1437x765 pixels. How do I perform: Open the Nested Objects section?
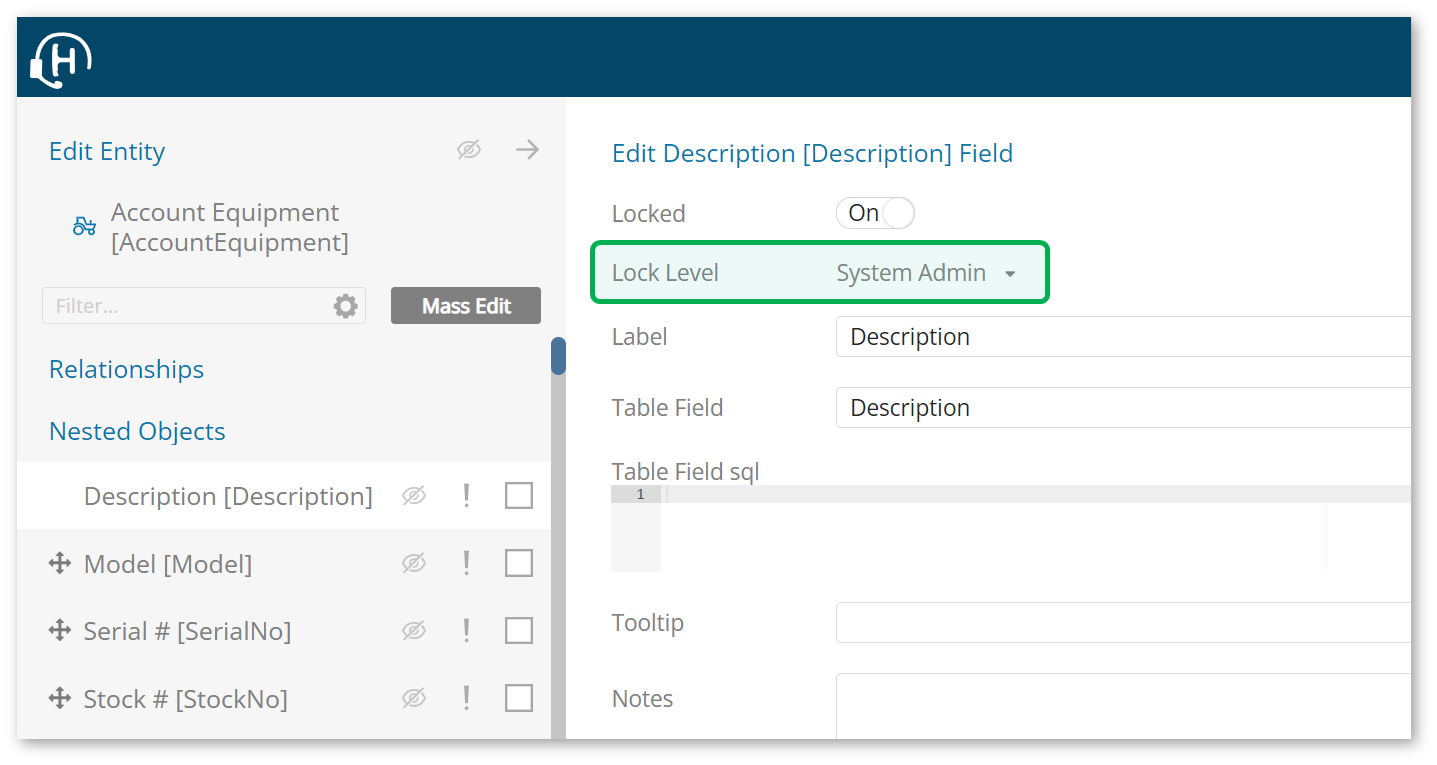[137, 431]
